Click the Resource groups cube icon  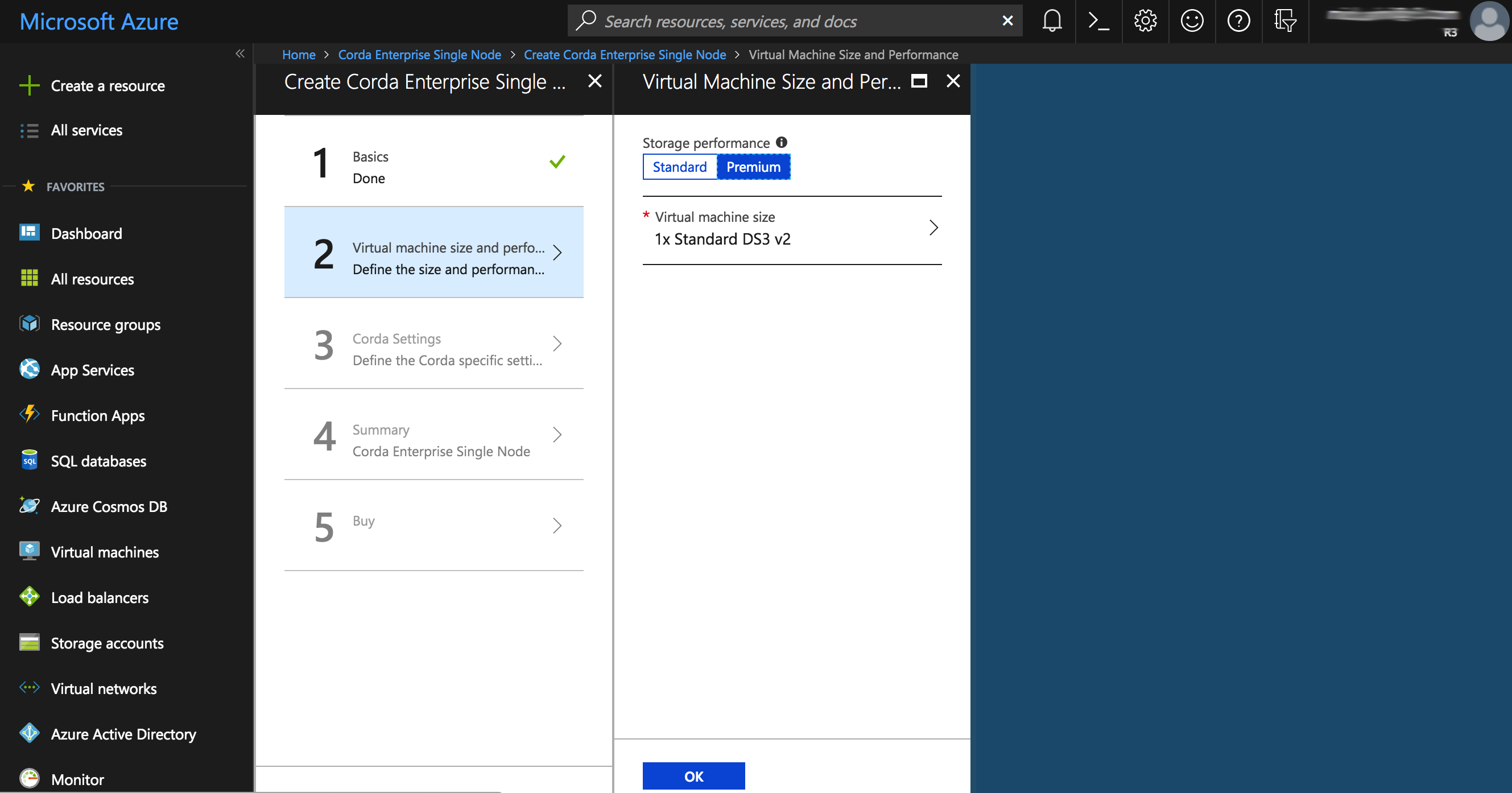click(30, 324)
